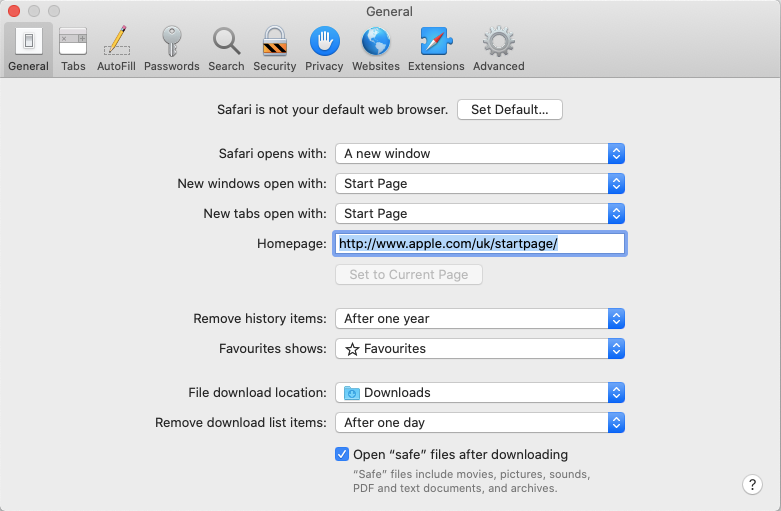
Task: Click the "Remove history items:" label
Action: (260, 319)
